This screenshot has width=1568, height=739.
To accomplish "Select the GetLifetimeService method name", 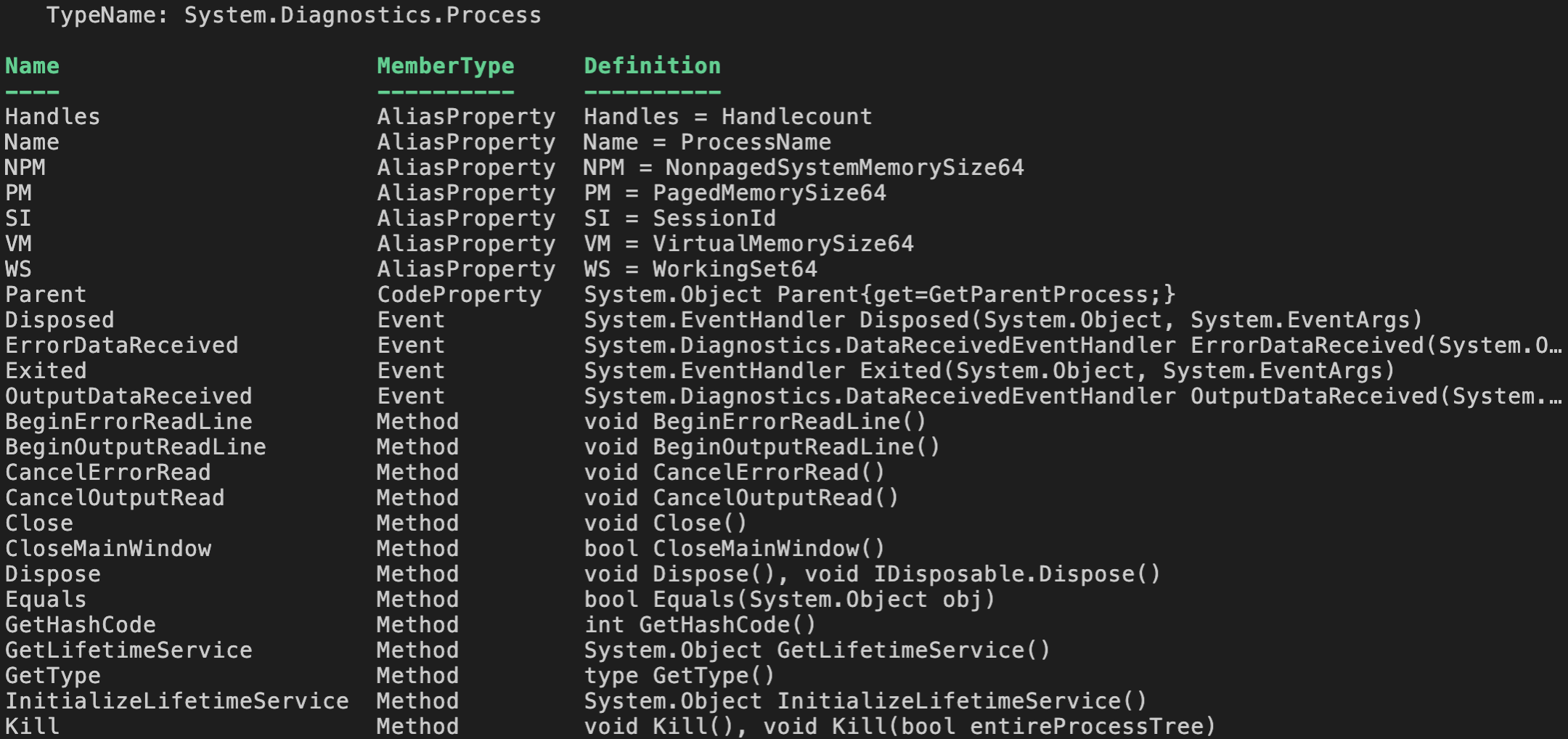I will [x=128, y=650].
